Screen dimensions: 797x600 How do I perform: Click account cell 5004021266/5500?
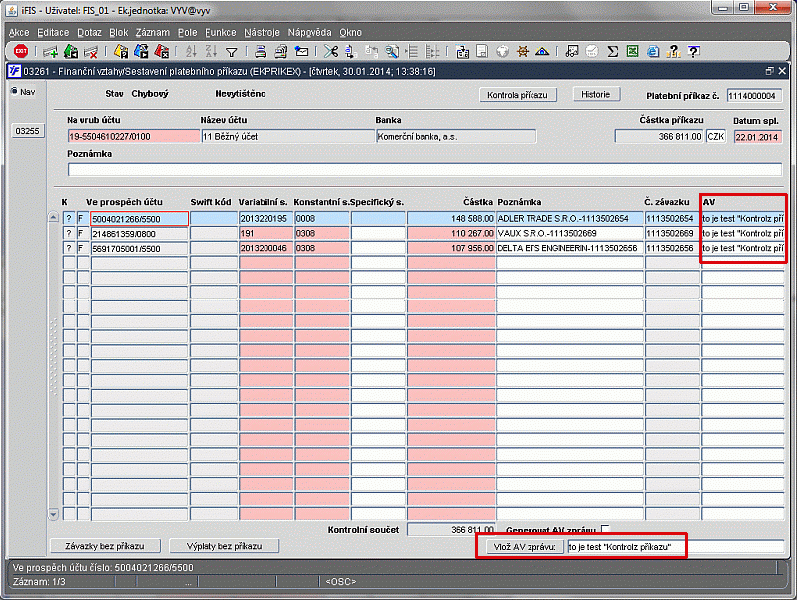click(139, 219)
